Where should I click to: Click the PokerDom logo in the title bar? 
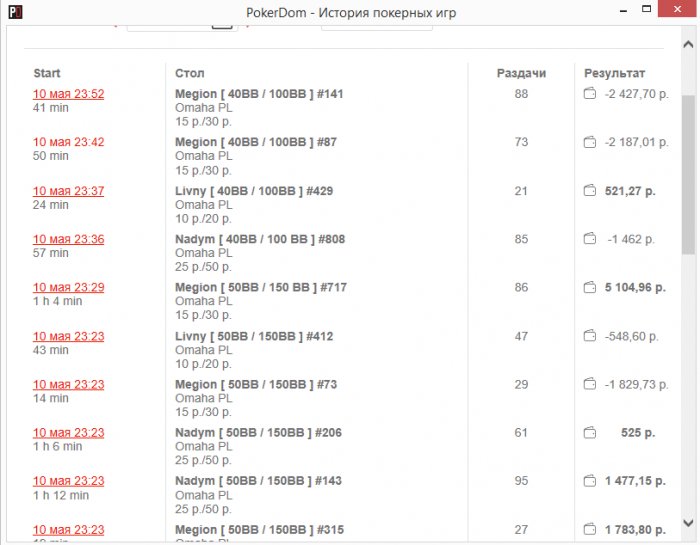(16, 12)
